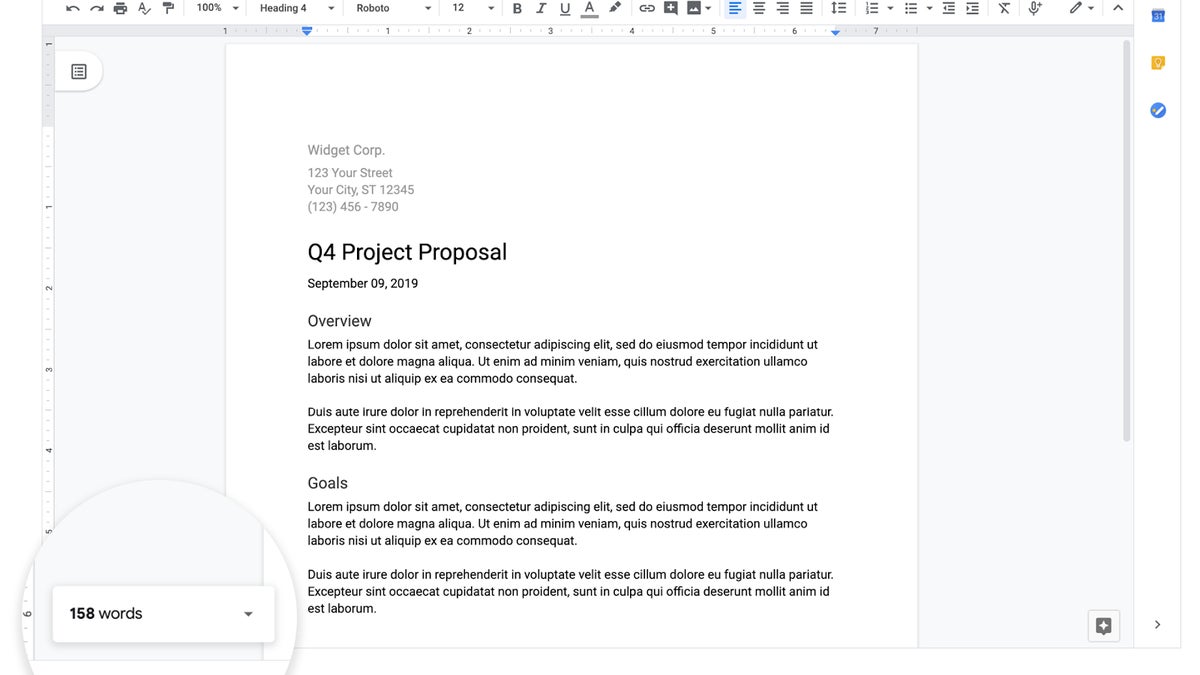Set right text alignment
Screen dimensions: 1200x675
[x=783, y=8]
